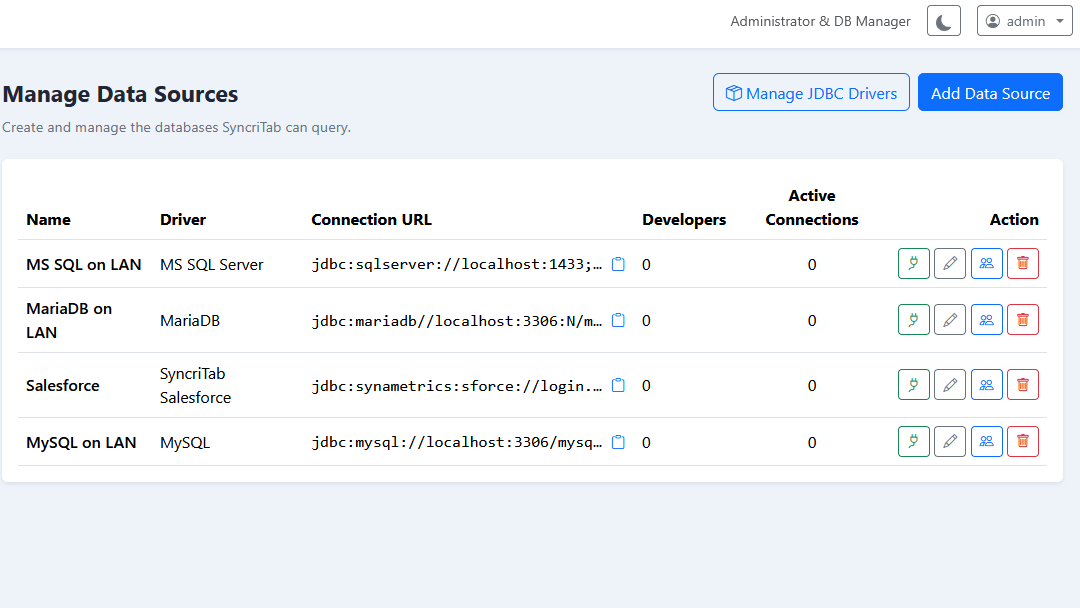Edit the MariaDB on LAN data source
1080x608 pixels.
coord(950,320)
